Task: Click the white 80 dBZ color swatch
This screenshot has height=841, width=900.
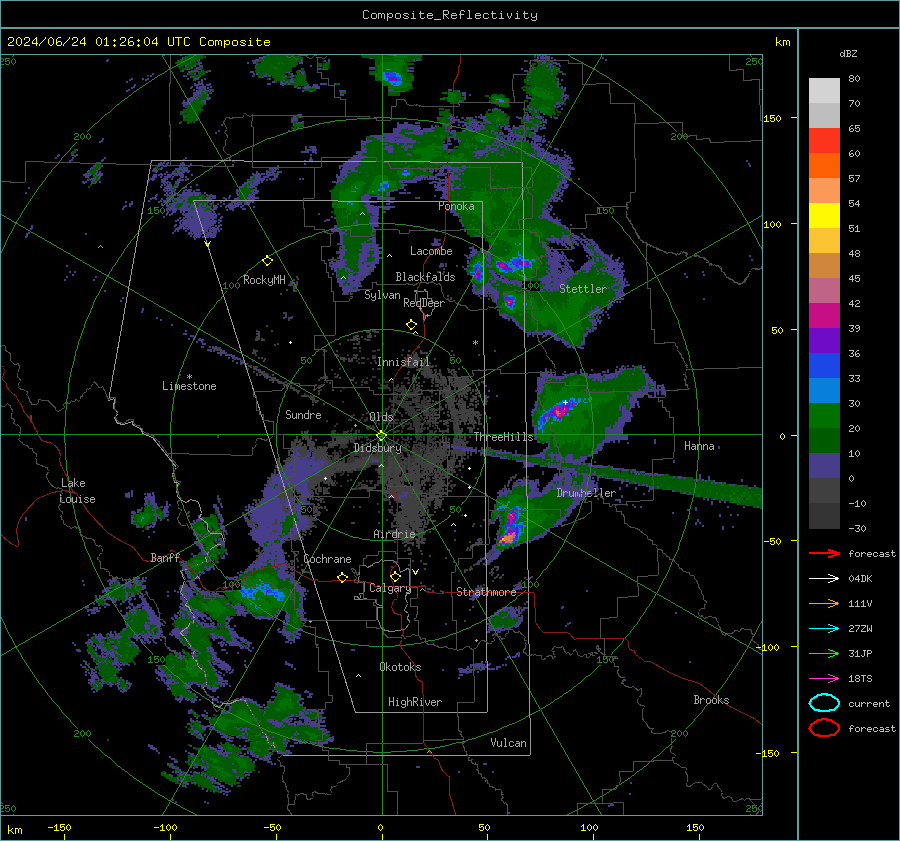Action: 824,90
